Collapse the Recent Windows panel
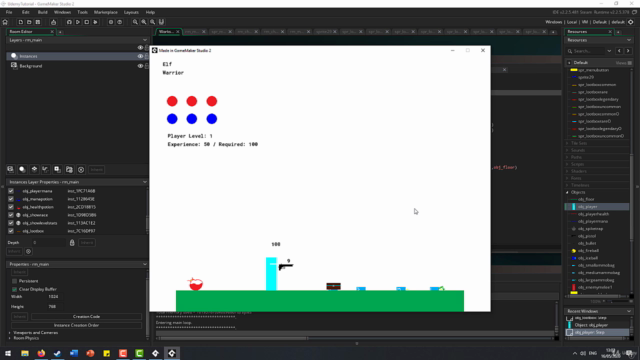This screenshot has width=640, height=360. (629, 311)
